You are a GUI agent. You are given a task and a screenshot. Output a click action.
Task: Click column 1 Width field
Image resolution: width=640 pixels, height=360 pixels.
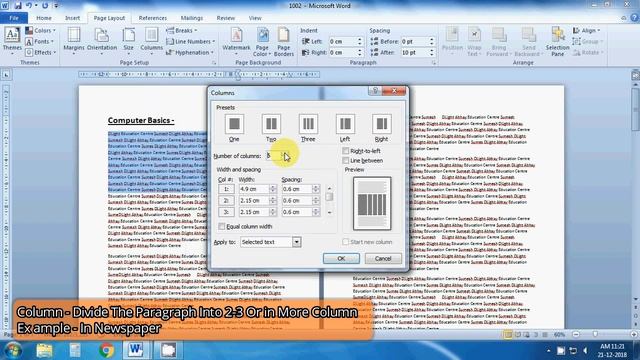pos(254,189)
